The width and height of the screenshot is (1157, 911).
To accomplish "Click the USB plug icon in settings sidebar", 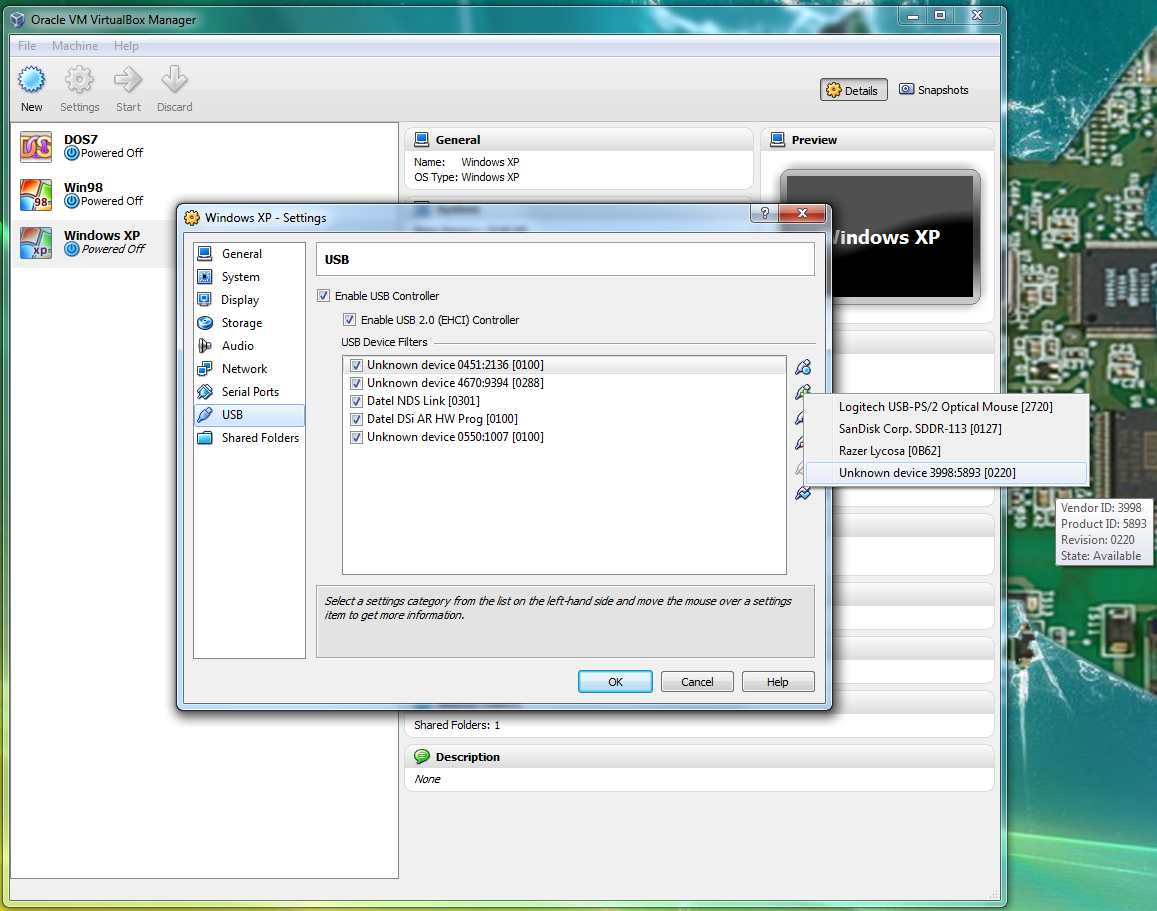I will point(205,415).
